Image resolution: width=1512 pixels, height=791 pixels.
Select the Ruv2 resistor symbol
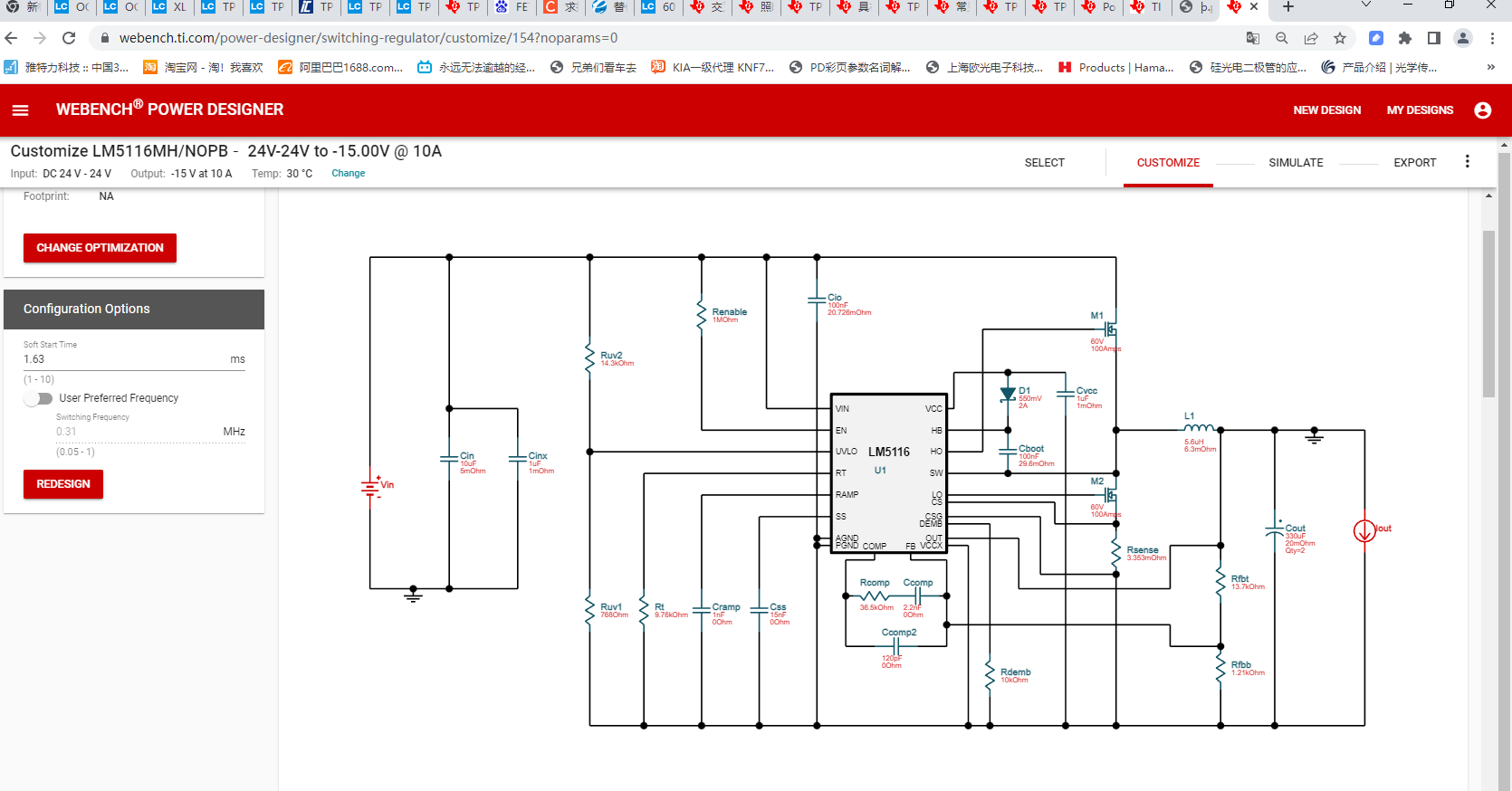click(x=590, y=358)
